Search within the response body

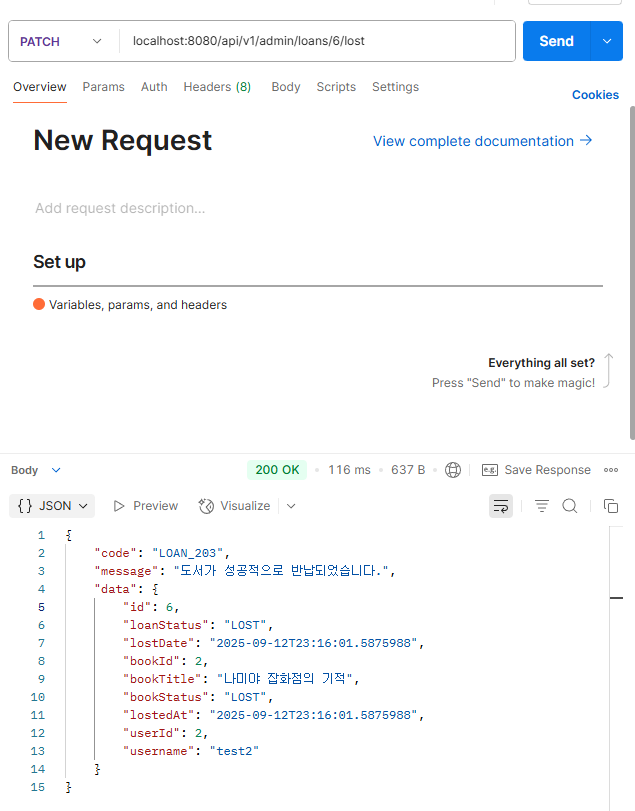pyautogui.click(x=570, y=506)
